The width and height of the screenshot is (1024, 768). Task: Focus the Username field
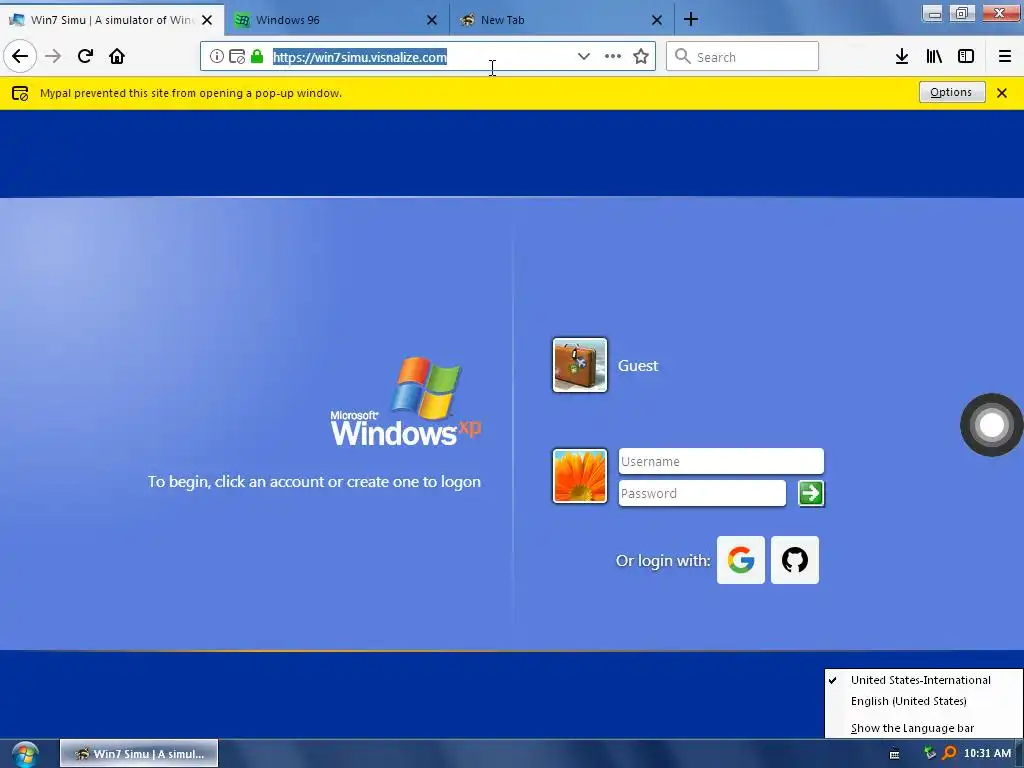(721, 461)
